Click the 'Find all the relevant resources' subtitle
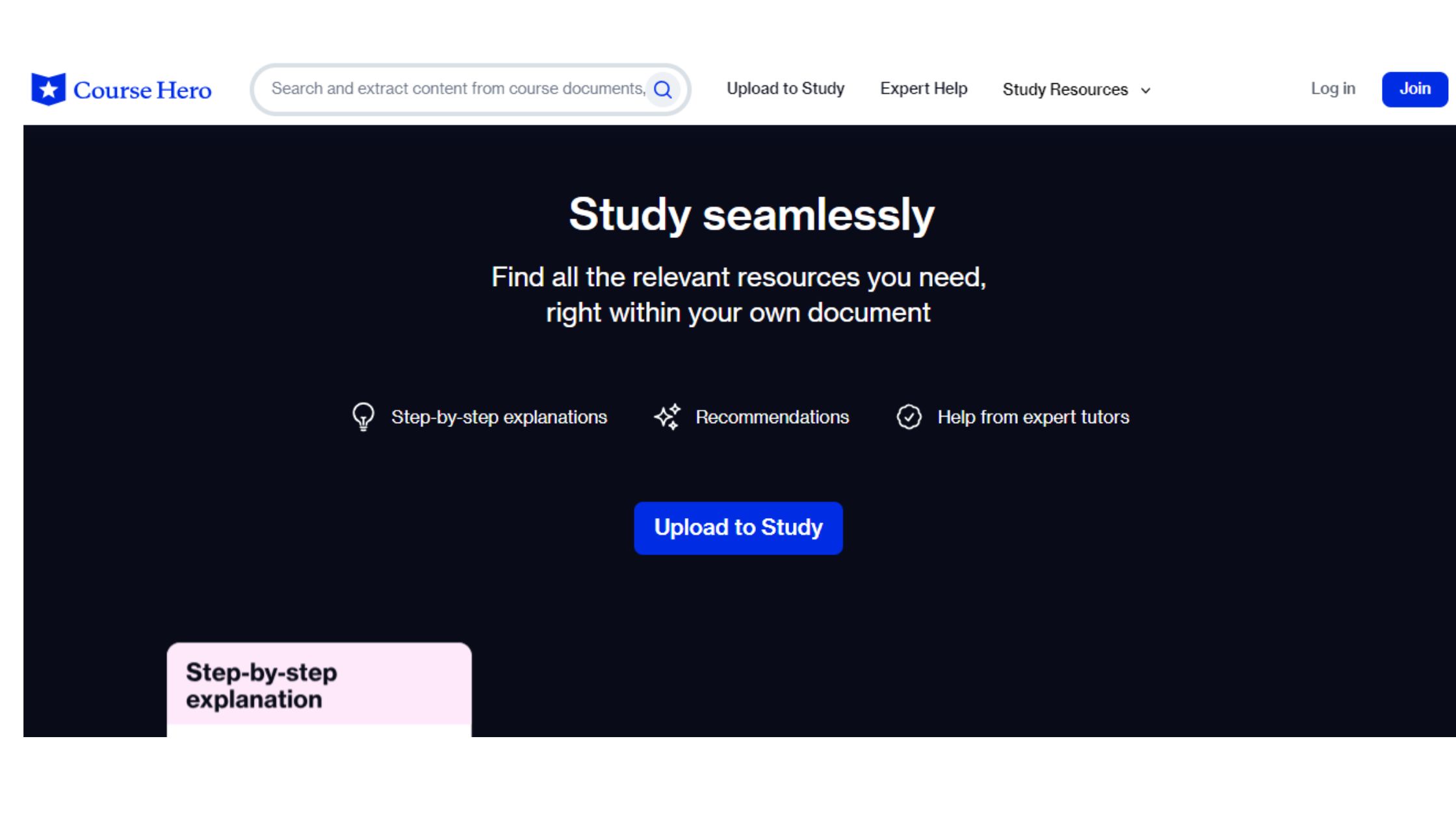Viewport: 1456px width, 819px height. (738, 295)
